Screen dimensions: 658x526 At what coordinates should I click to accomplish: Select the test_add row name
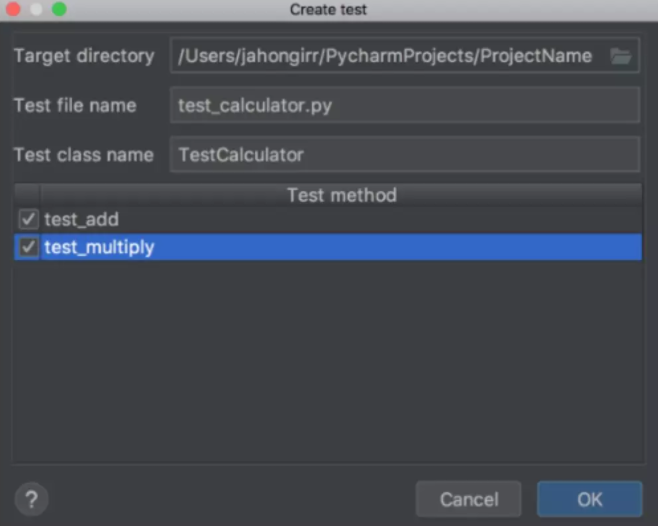(x=82, y=220)
